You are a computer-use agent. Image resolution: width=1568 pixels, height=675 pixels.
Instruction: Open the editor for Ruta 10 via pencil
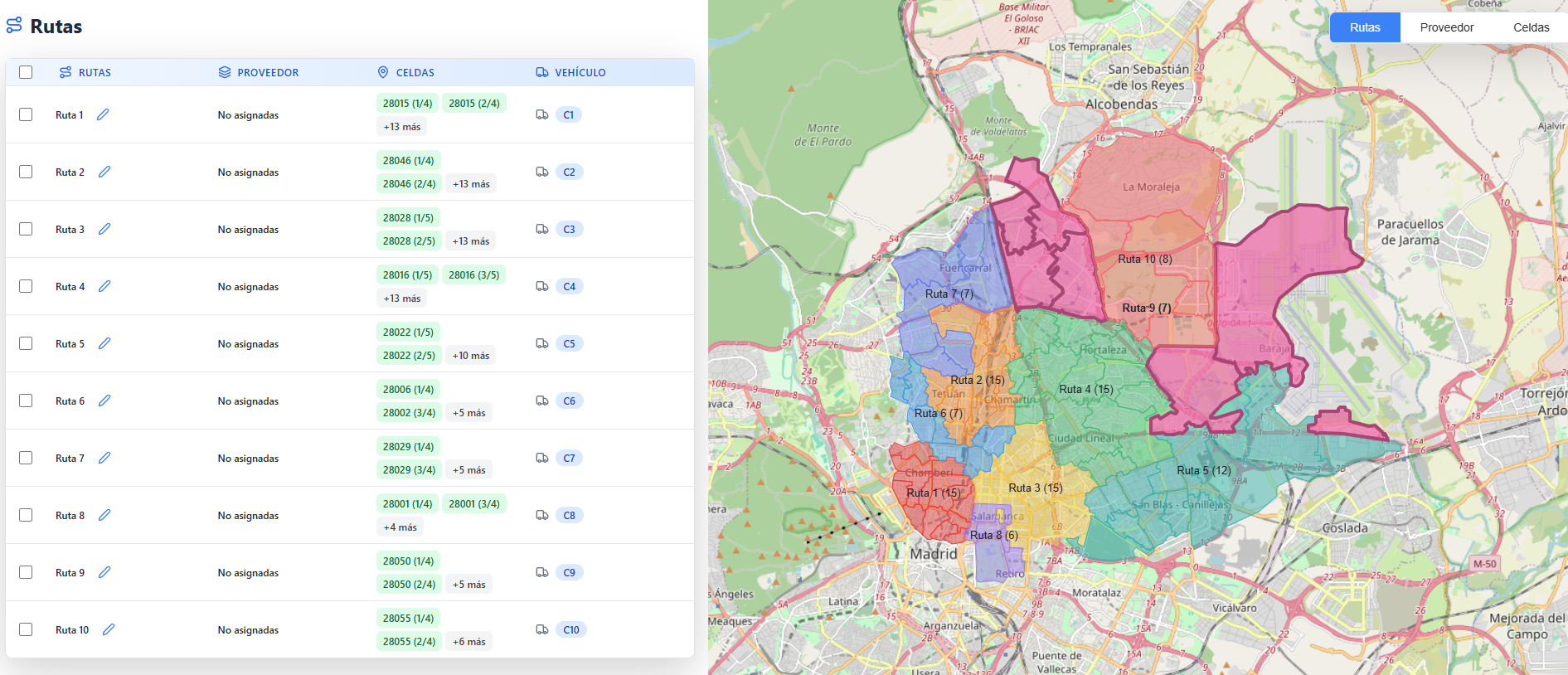click(x=109, y=629)
